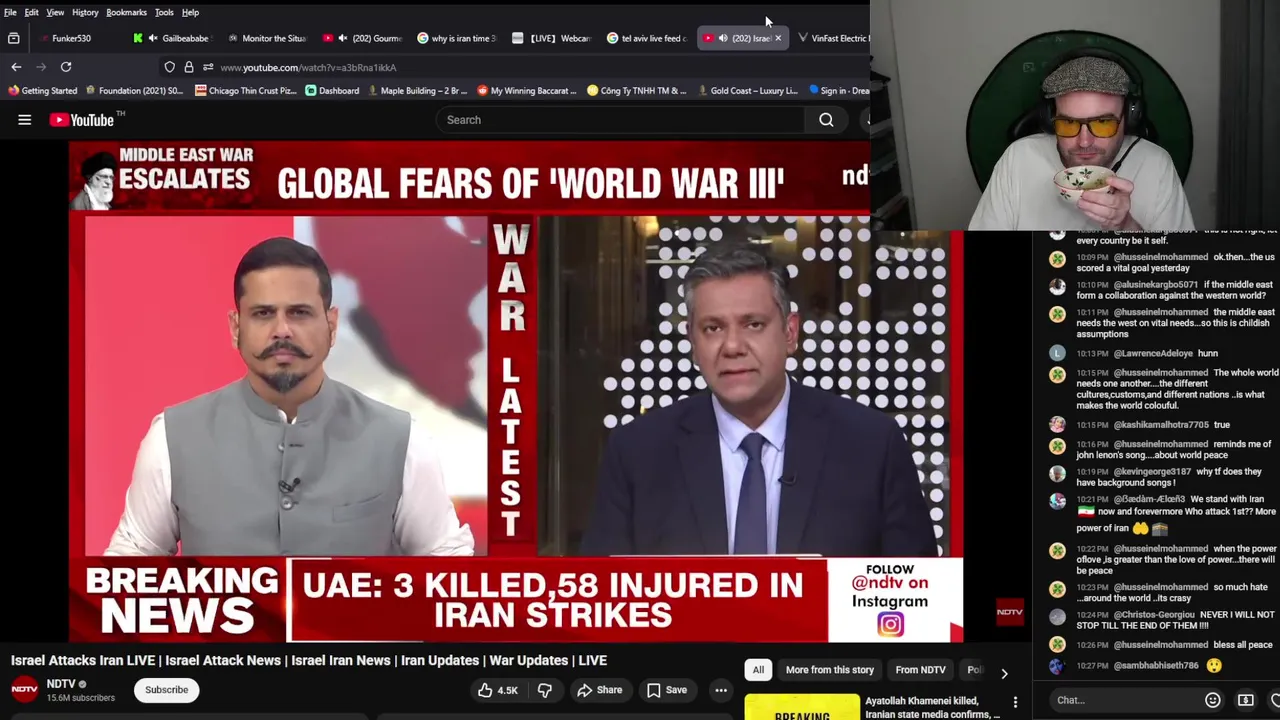Open the YouTube hamburger guide menu
This screenshot has height=720, width=1280.
[x=24, y=120]
